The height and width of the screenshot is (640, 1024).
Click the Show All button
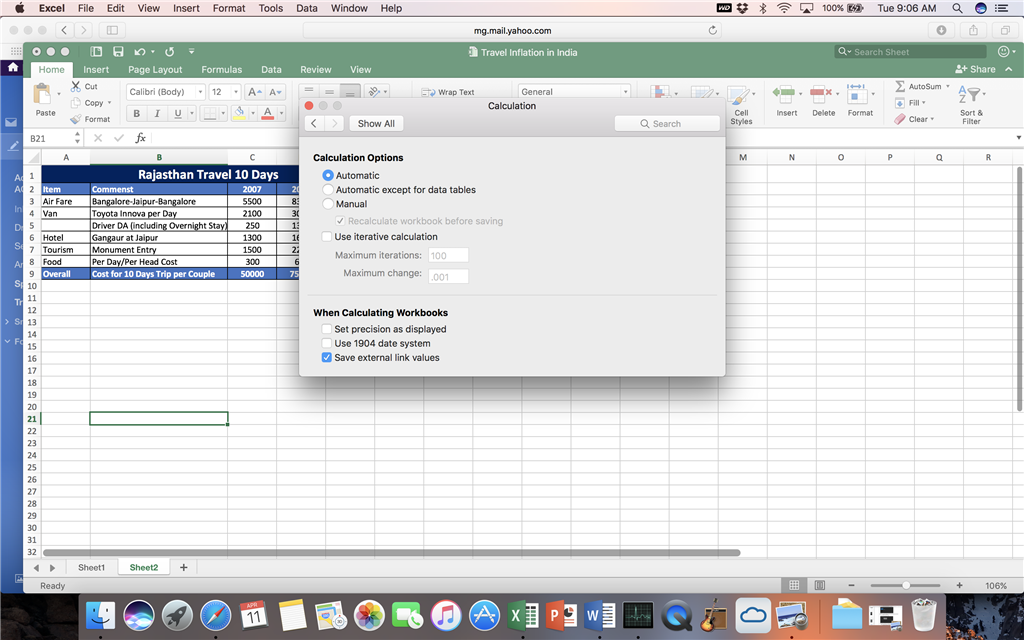(x=376, y=123)
